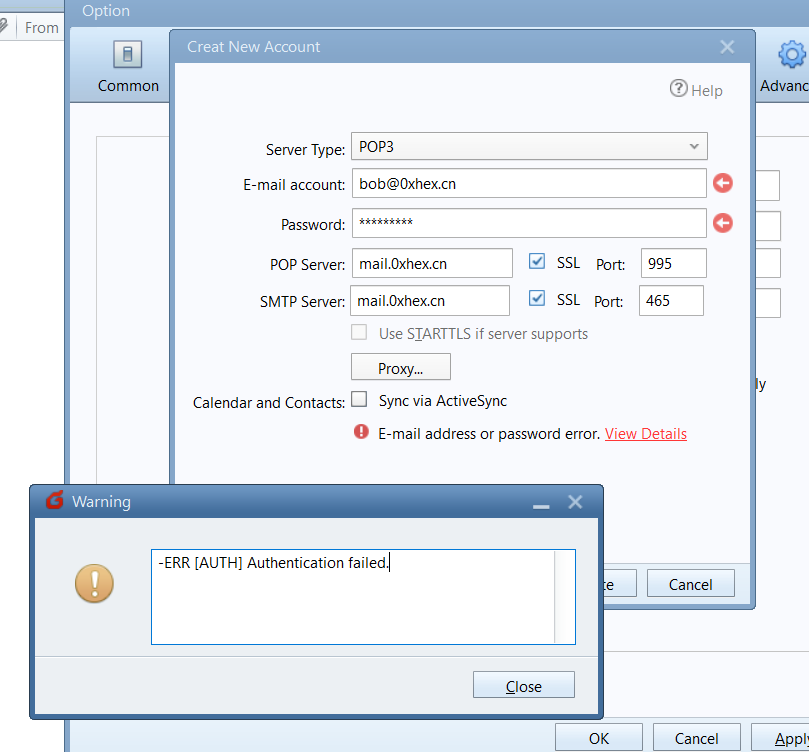809x752 pixels.
Task: Click red arrow icon beside Password field
Action: (x=722, y=224)
